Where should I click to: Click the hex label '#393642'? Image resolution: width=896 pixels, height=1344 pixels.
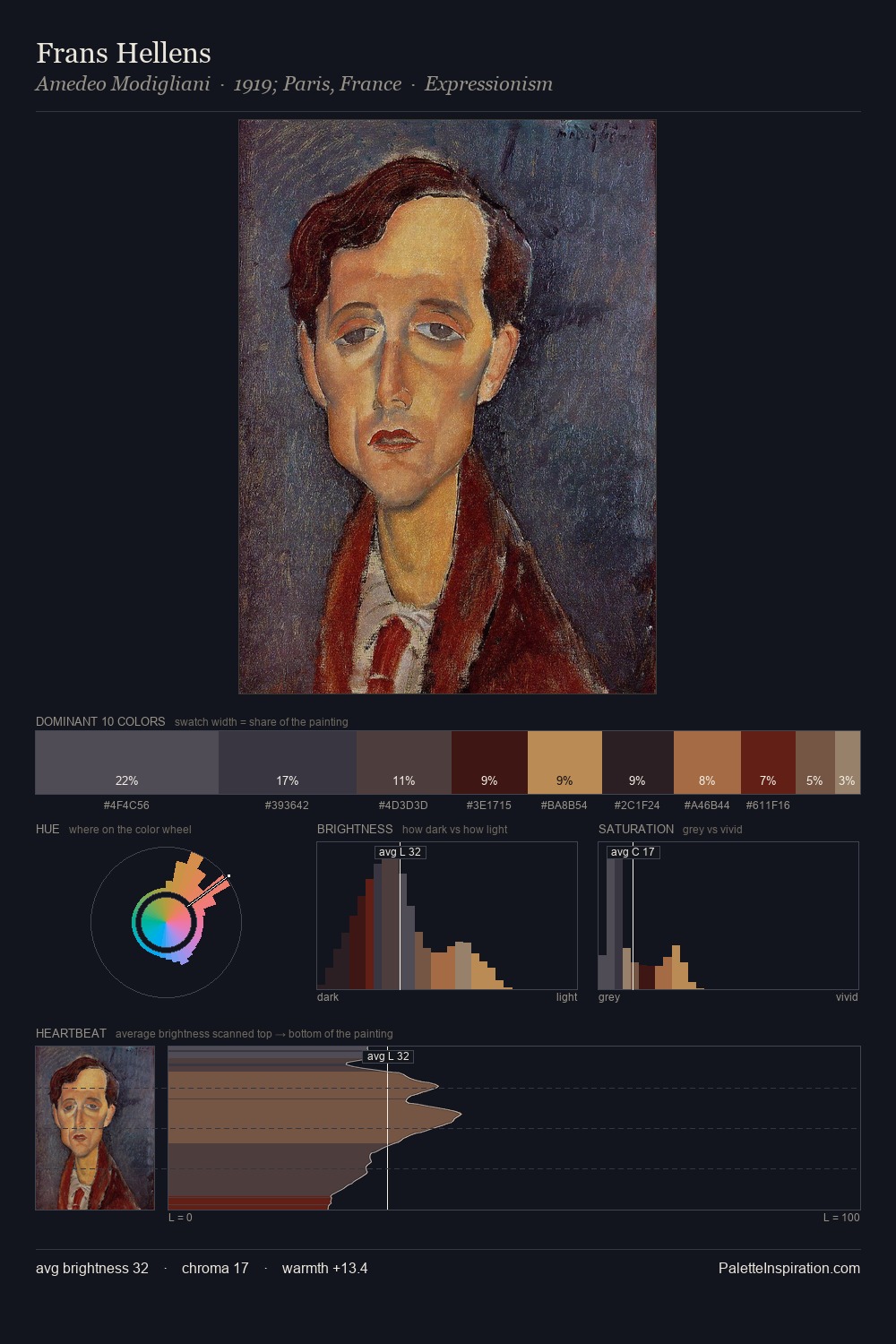[x=287, y=805]
